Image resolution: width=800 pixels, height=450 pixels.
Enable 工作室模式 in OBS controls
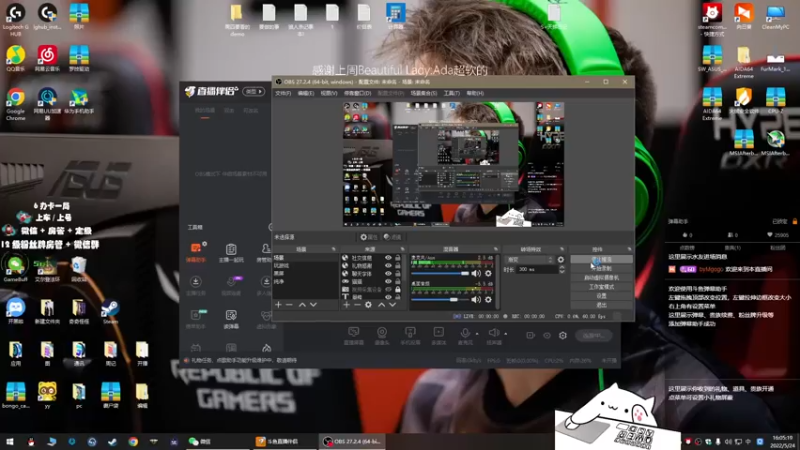[x=602, y=287]
